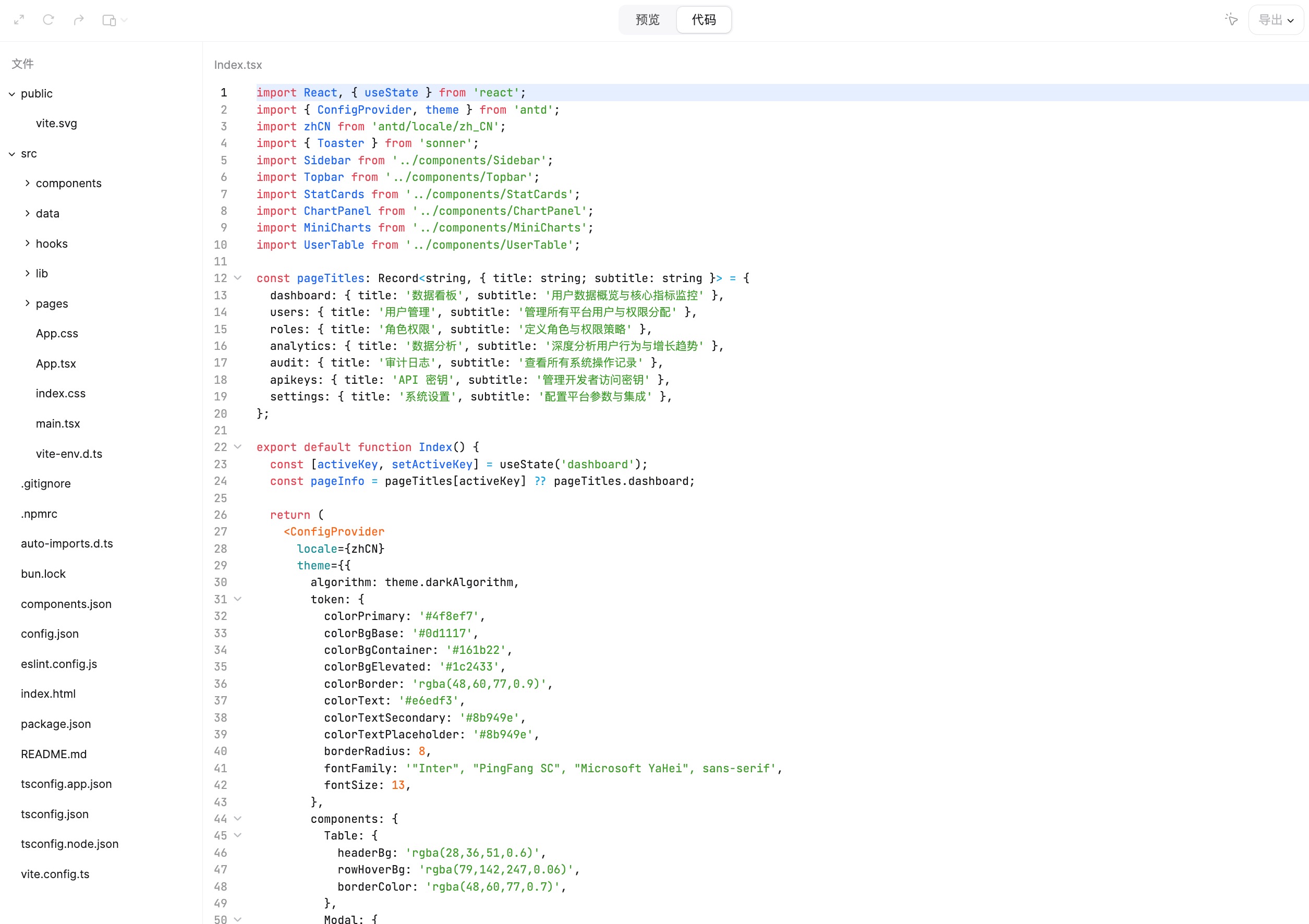
Task: Fold the token block at line 31
Action: click(238, 599)
